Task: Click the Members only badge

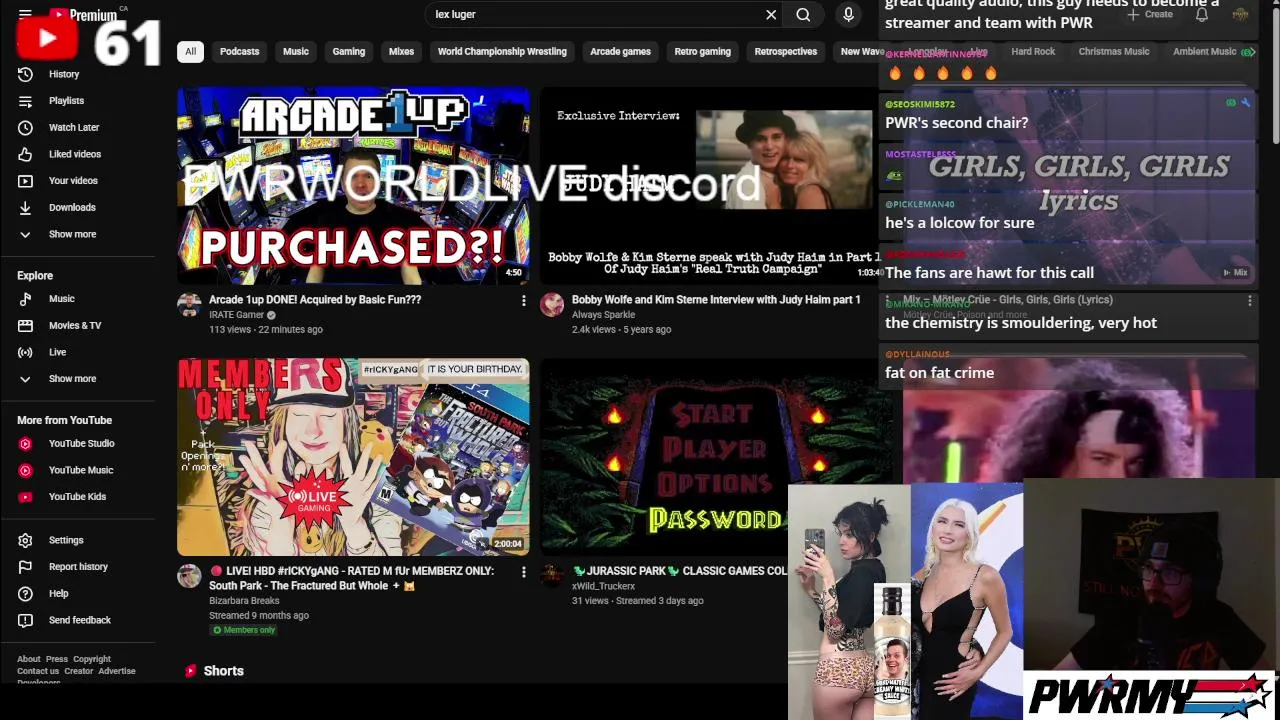Action: pyautogui.click(x=244, y=630)
